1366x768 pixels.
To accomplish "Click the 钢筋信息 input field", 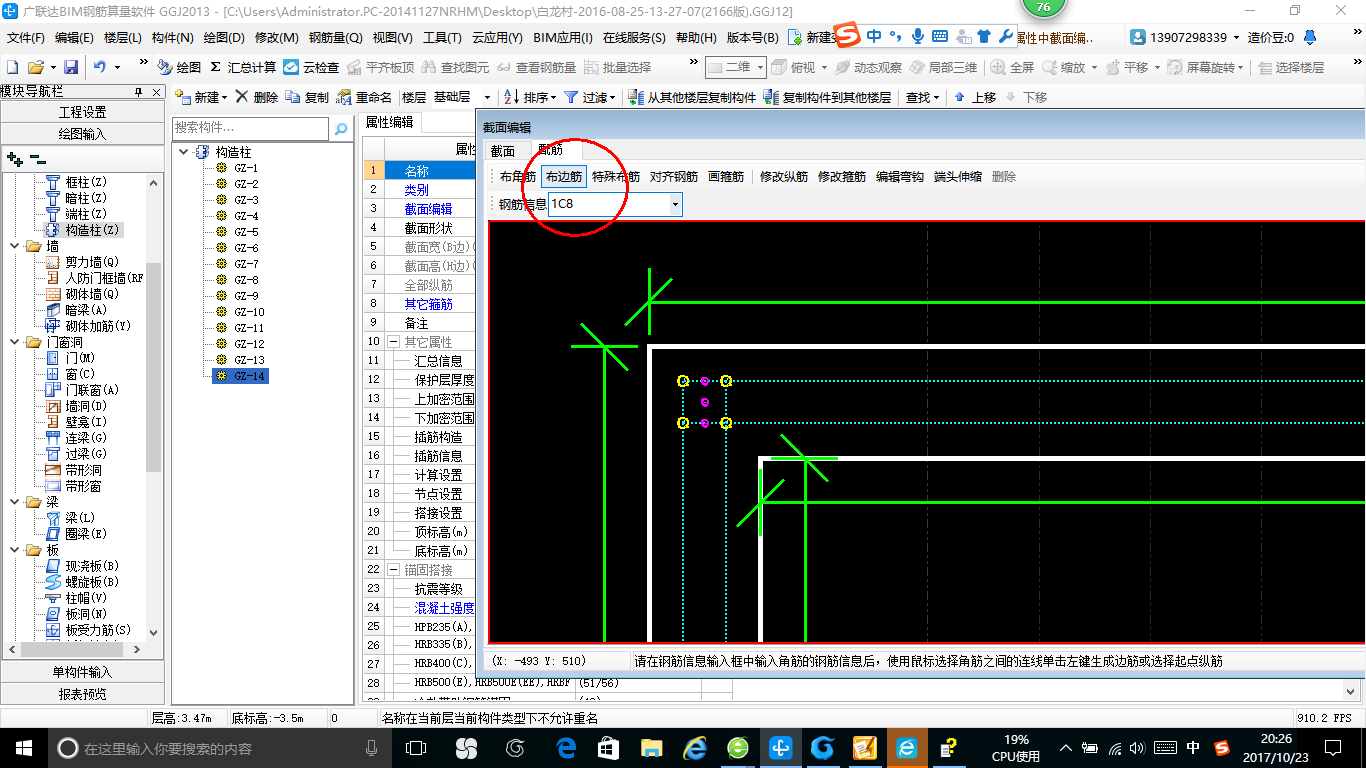I will tap(609, 204).
